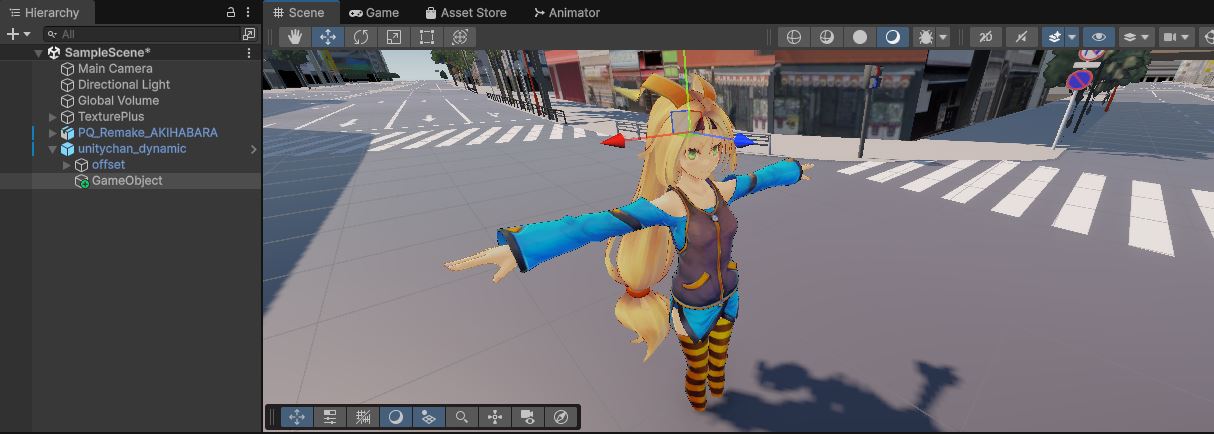Collapse the SampleScene foldout arrow
The height and width of the screenshot is (434, 1214).
coord(39,52)
